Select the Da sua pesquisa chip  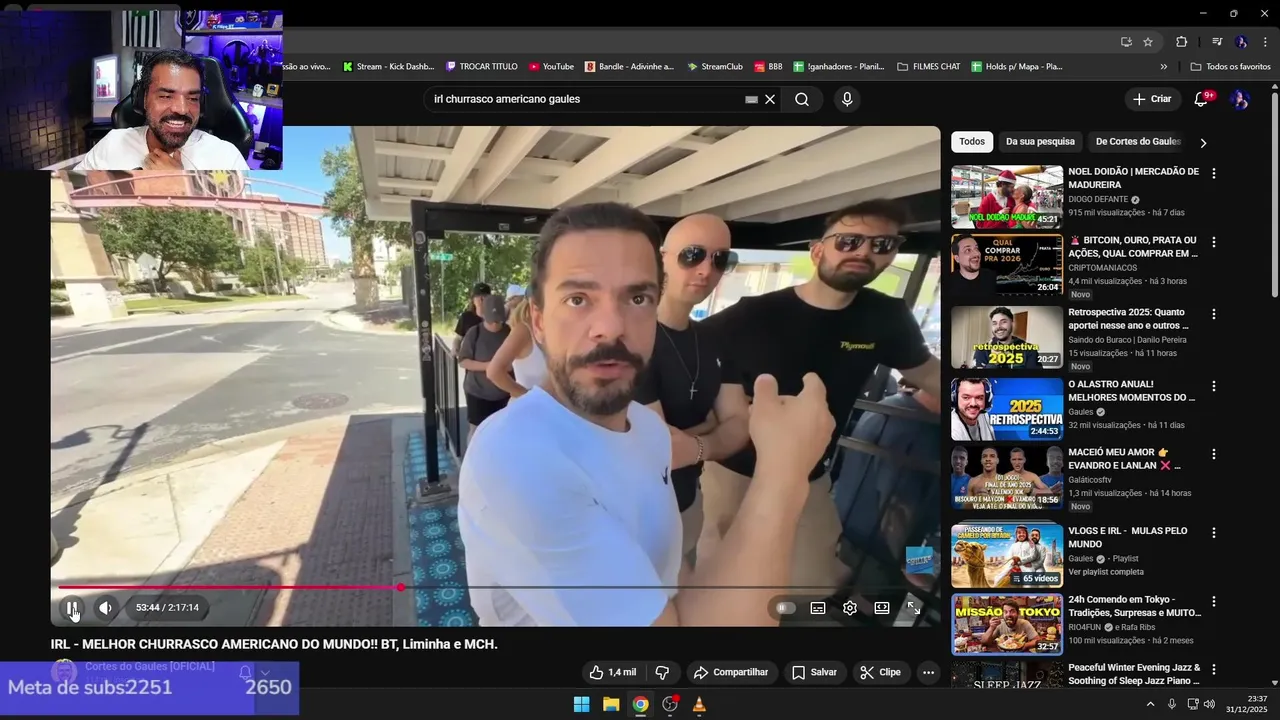point(1040,141)
